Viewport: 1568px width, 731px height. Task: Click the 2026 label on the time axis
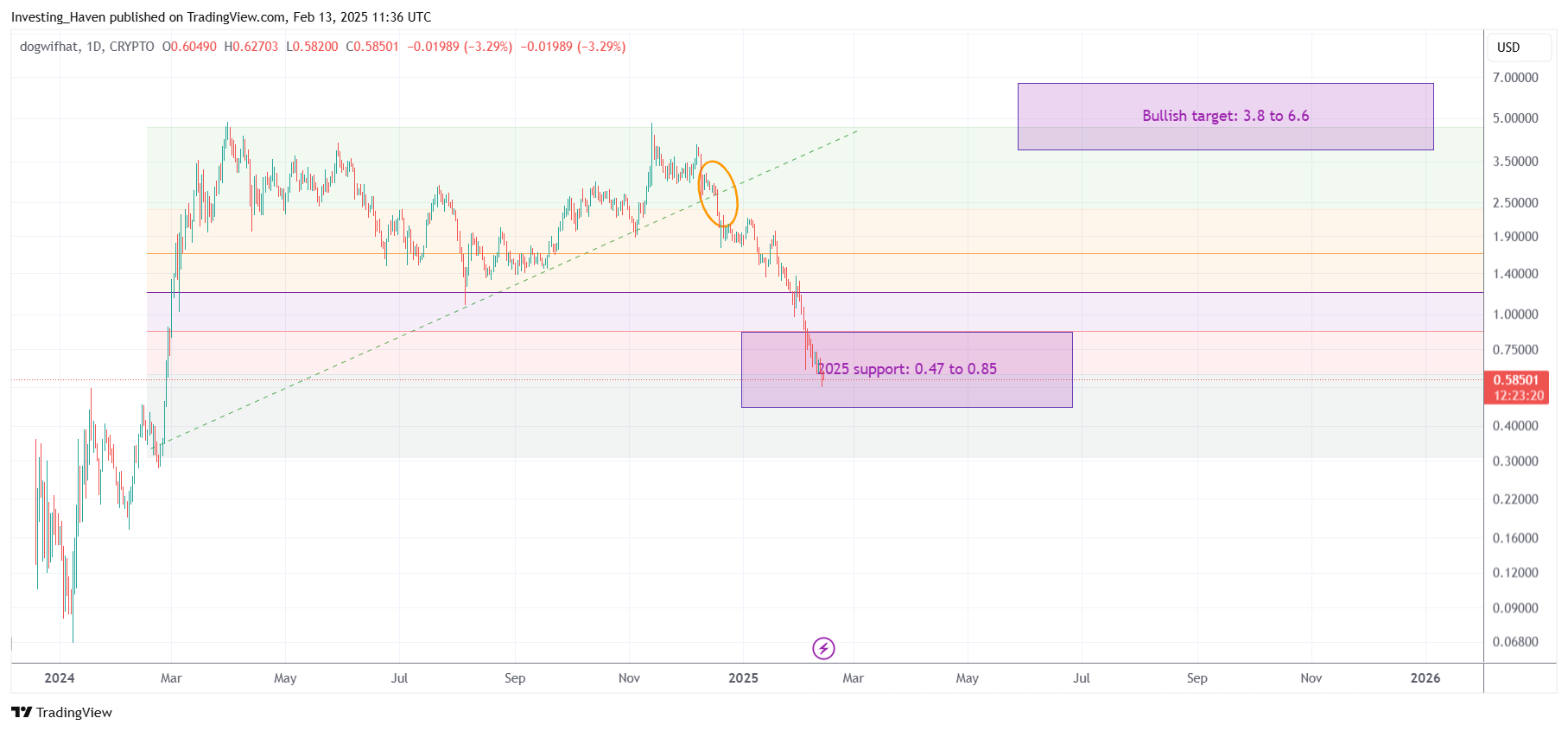(x=1425, y=678)
